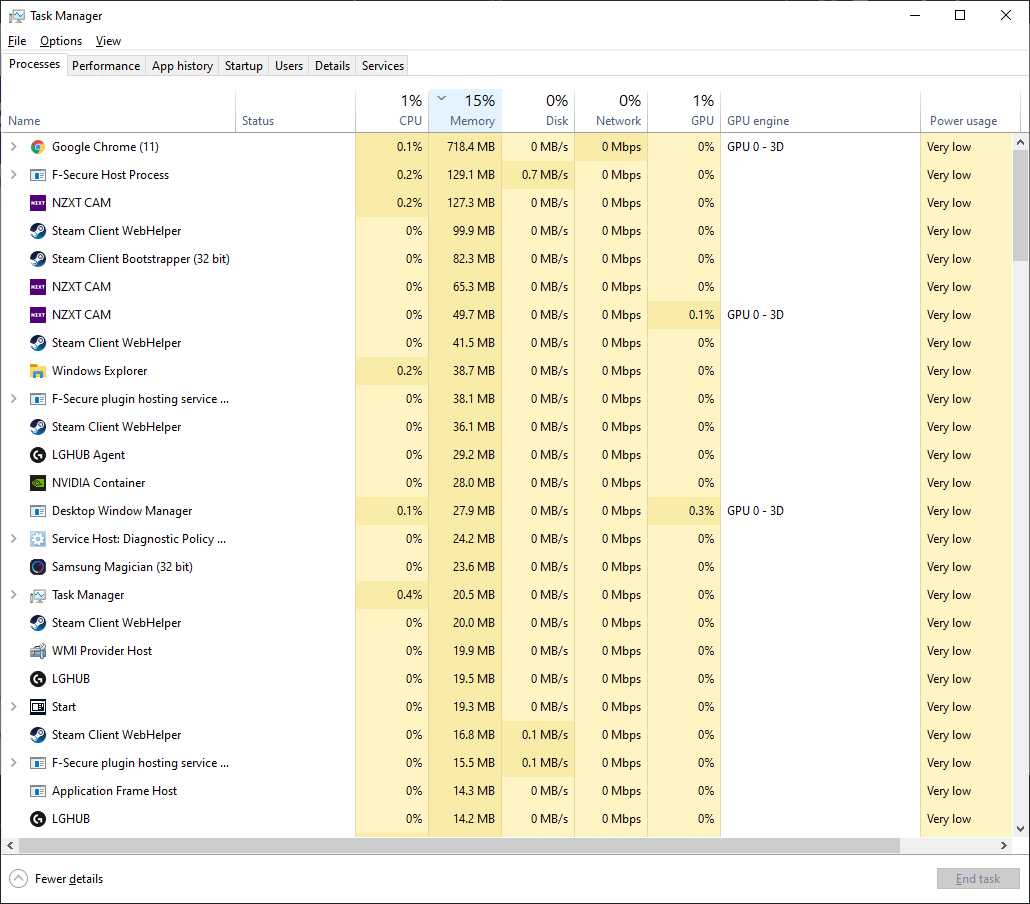Click Steam Client WebHelper icon with 20.0 MB
Image resolution: width=1030 pixels, height=904 pixels.
click(x=38, y=623)
